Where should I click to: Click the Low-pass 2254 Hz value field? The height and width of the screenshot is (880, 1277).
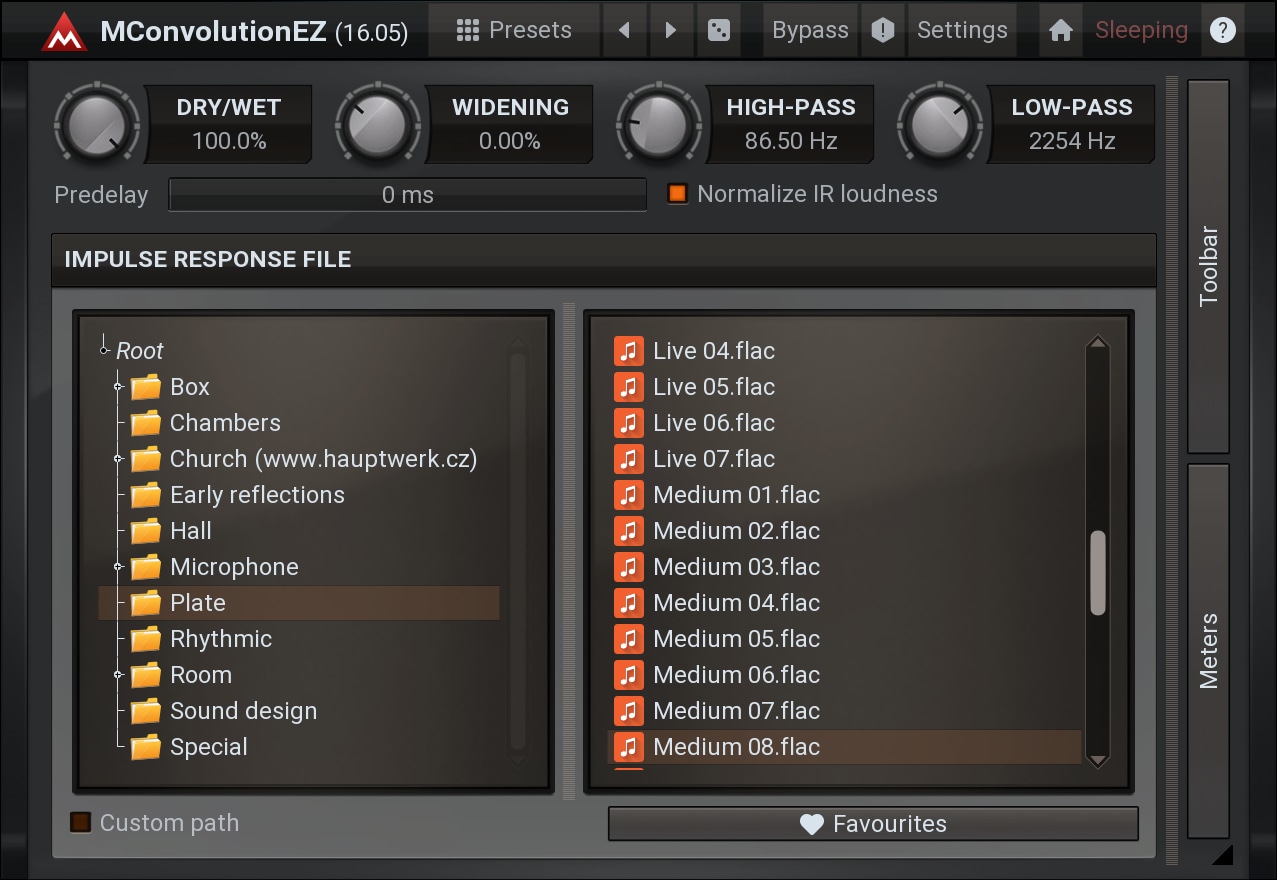[x=1072, y=141]
